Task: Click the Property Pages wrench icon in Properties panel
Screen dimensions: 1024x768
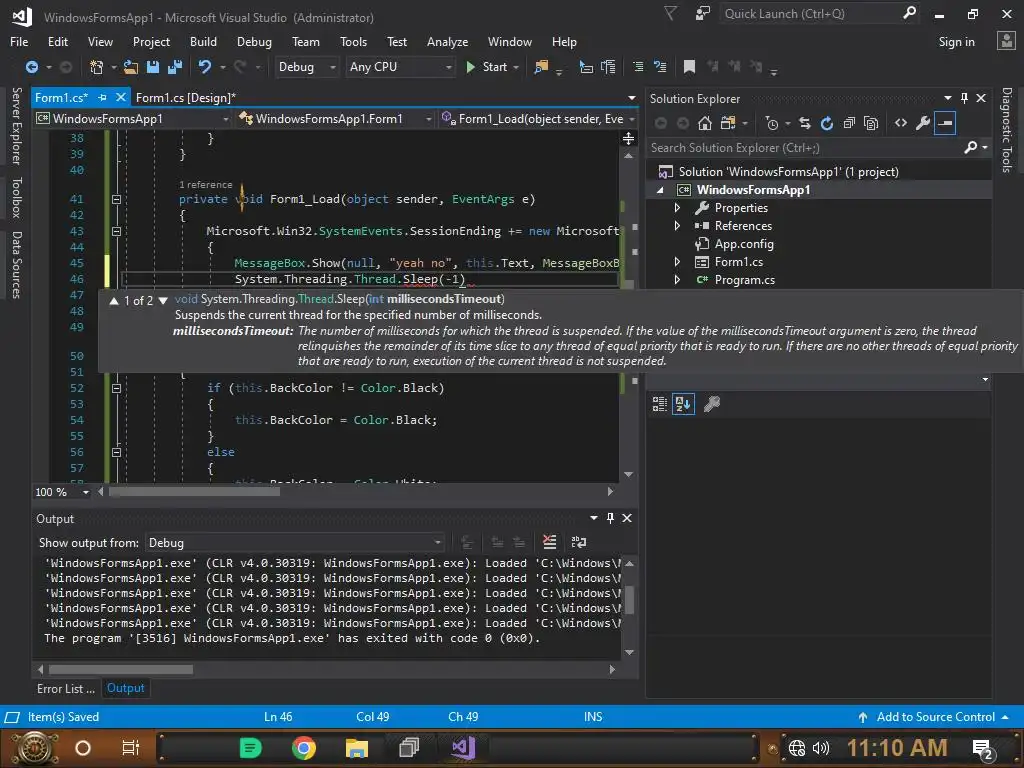Action: click(712, 404)
